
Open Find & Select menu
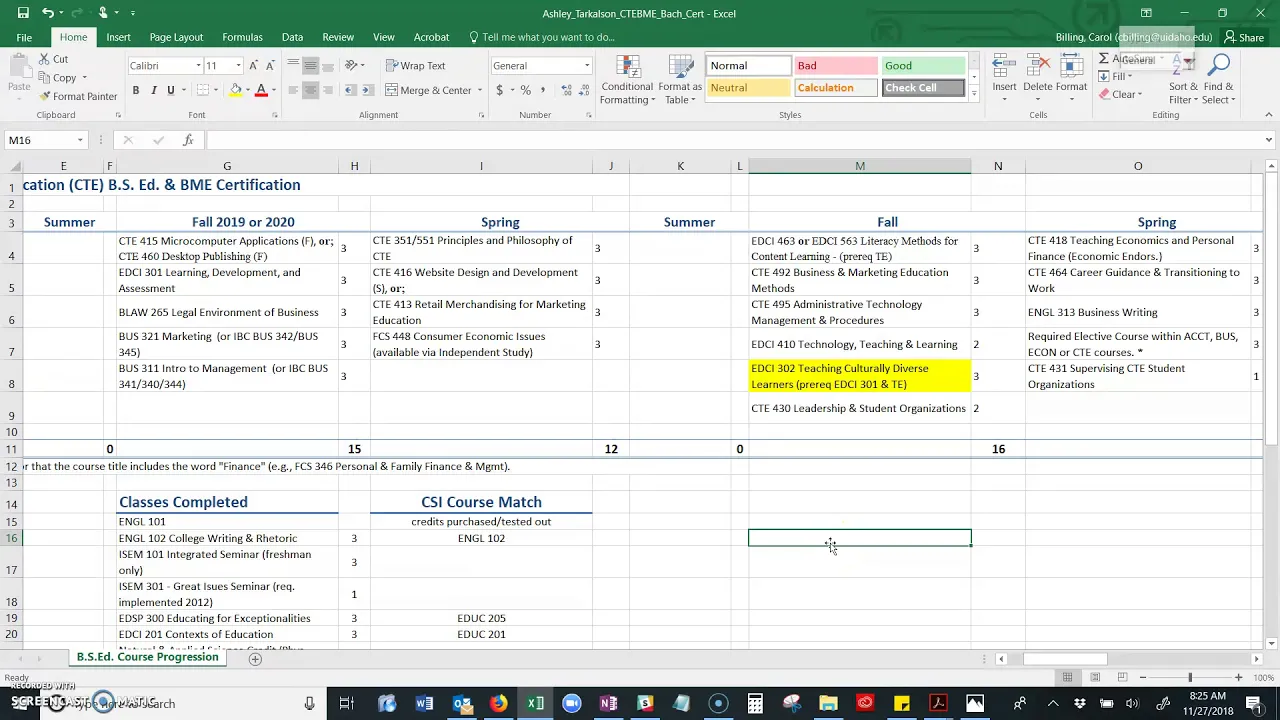click(1219, 80)
